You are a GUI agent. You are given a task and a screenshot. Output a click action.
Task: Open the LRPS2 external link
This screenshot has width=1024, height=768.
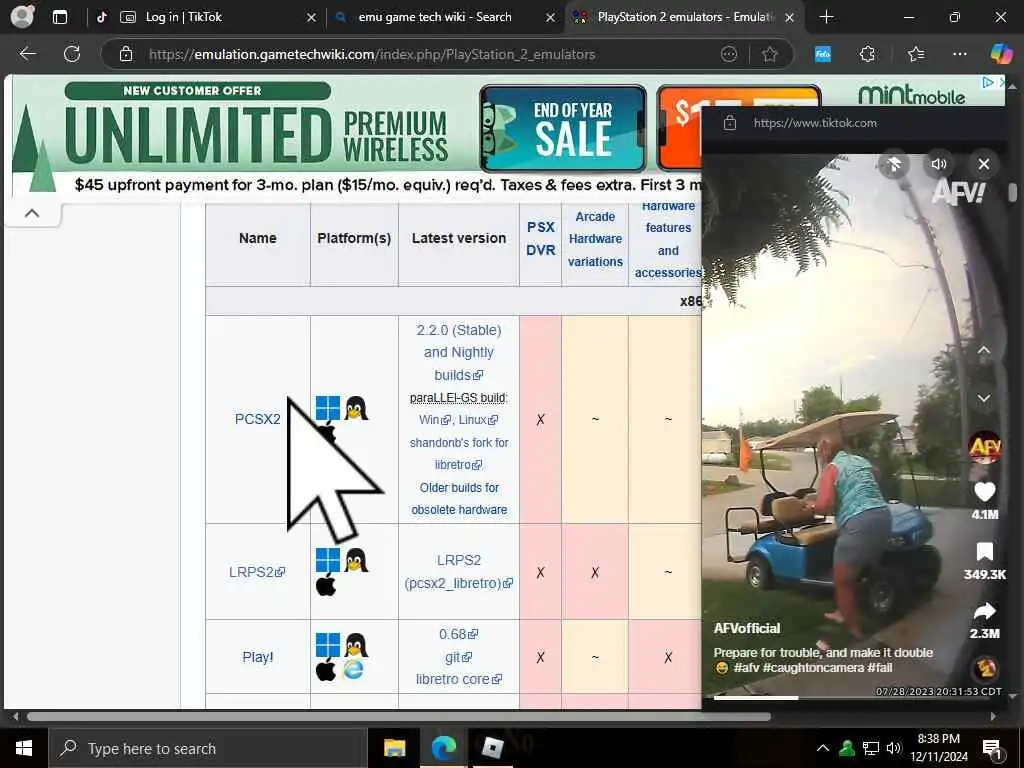coord(257,572)
